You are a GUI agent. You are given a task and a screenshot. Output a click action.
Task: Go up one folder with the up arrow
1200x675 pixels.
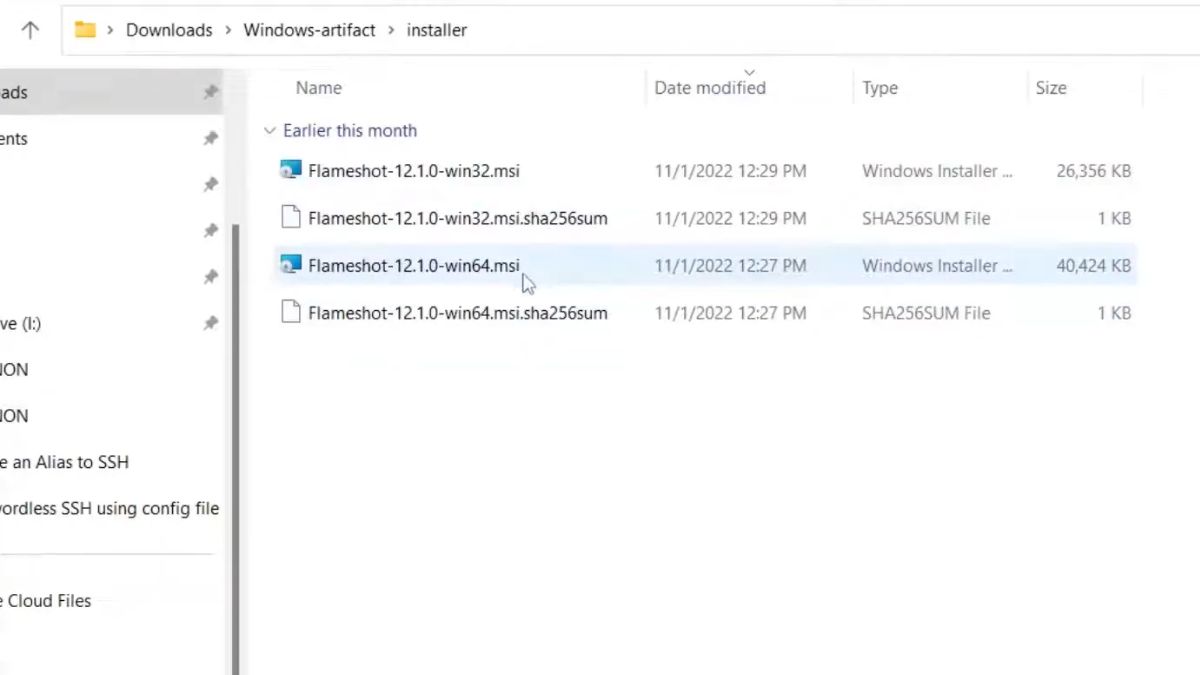(x=30, y=30)
